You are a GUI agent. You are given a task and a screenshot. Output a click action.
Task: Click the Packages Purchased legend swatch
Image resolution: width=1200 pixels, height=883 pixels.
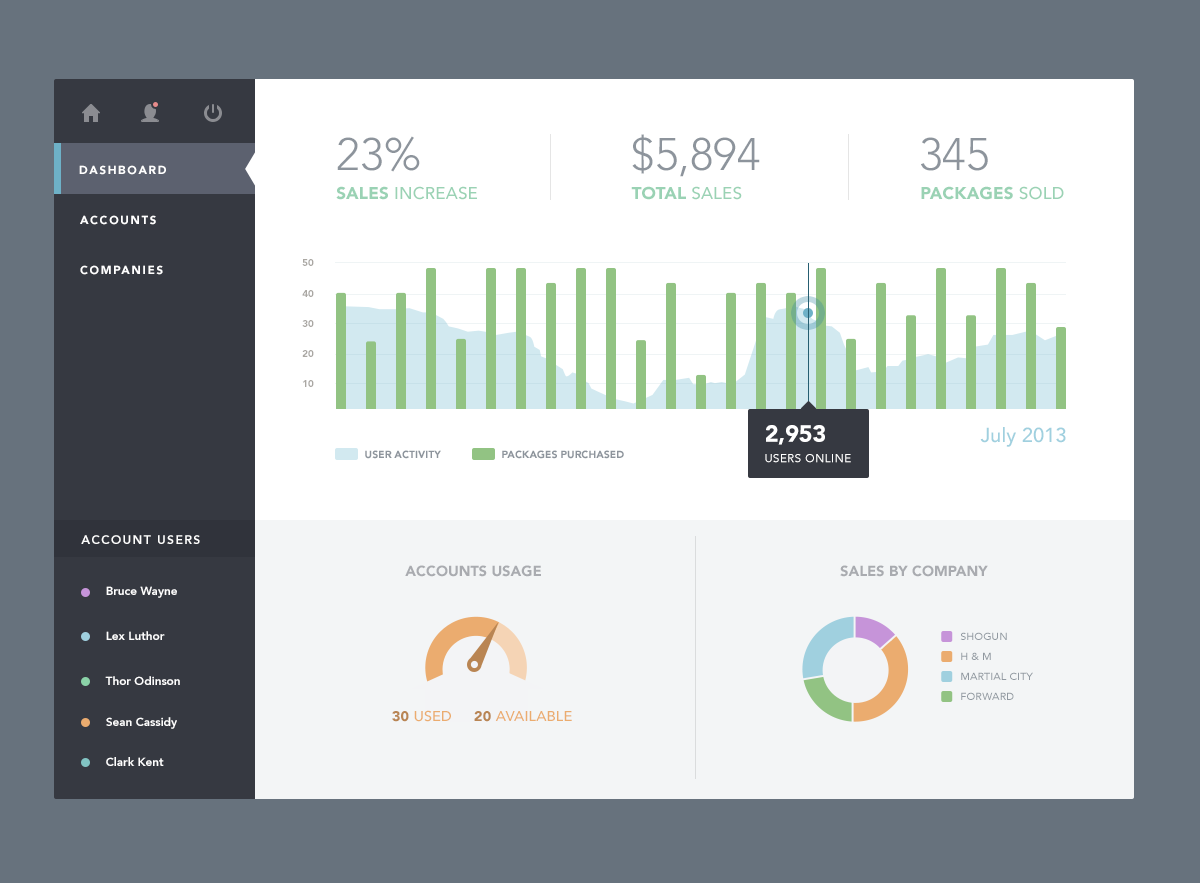click(483, 454)
